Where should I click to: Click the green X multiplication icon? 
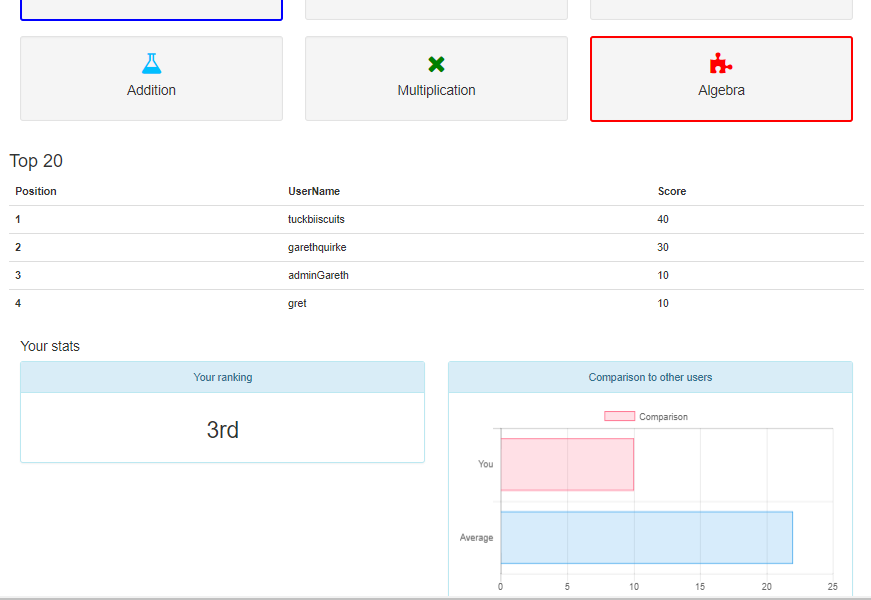[x=436, y=64]
